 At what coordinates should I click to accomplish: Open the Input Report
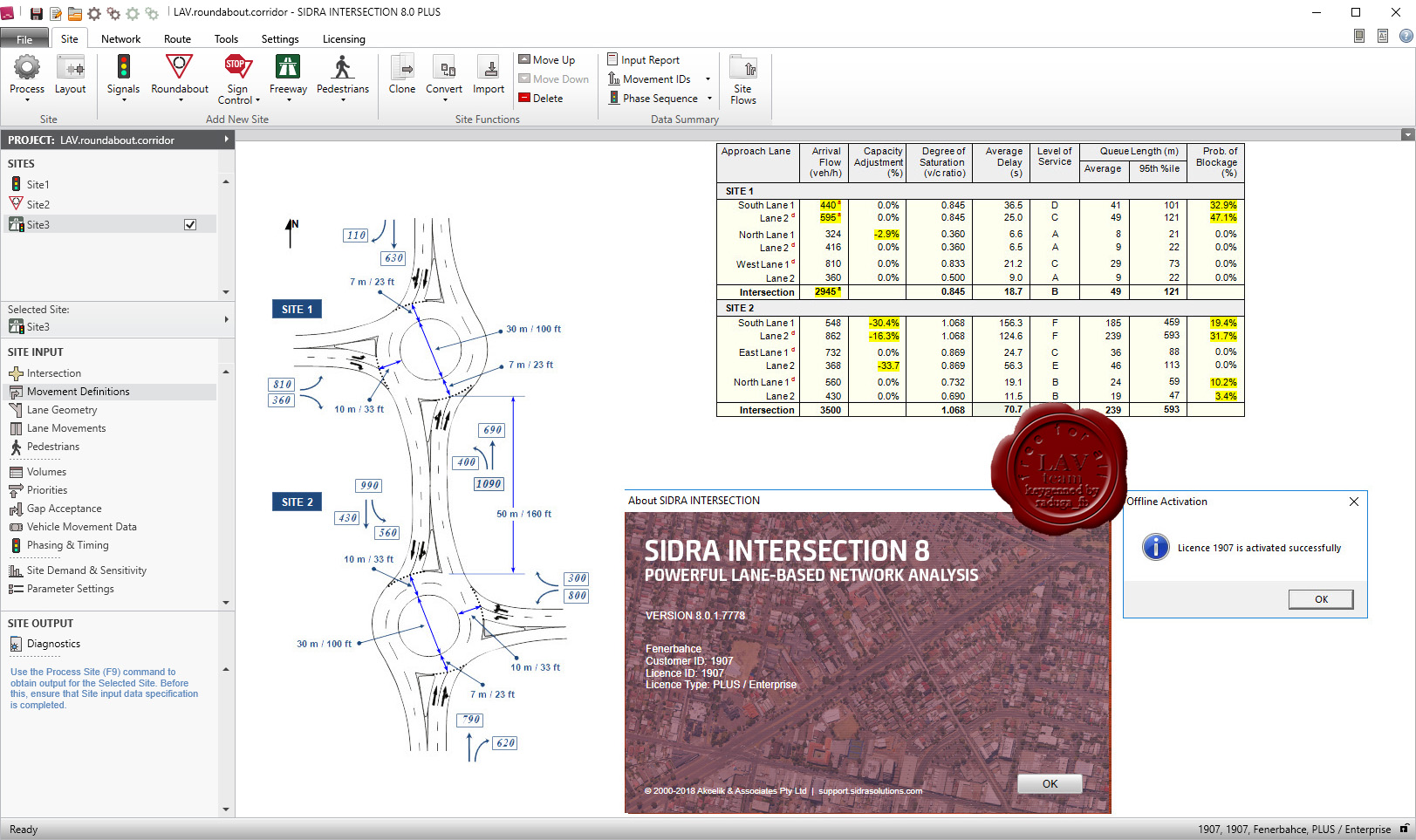click(x=644, y=60)
